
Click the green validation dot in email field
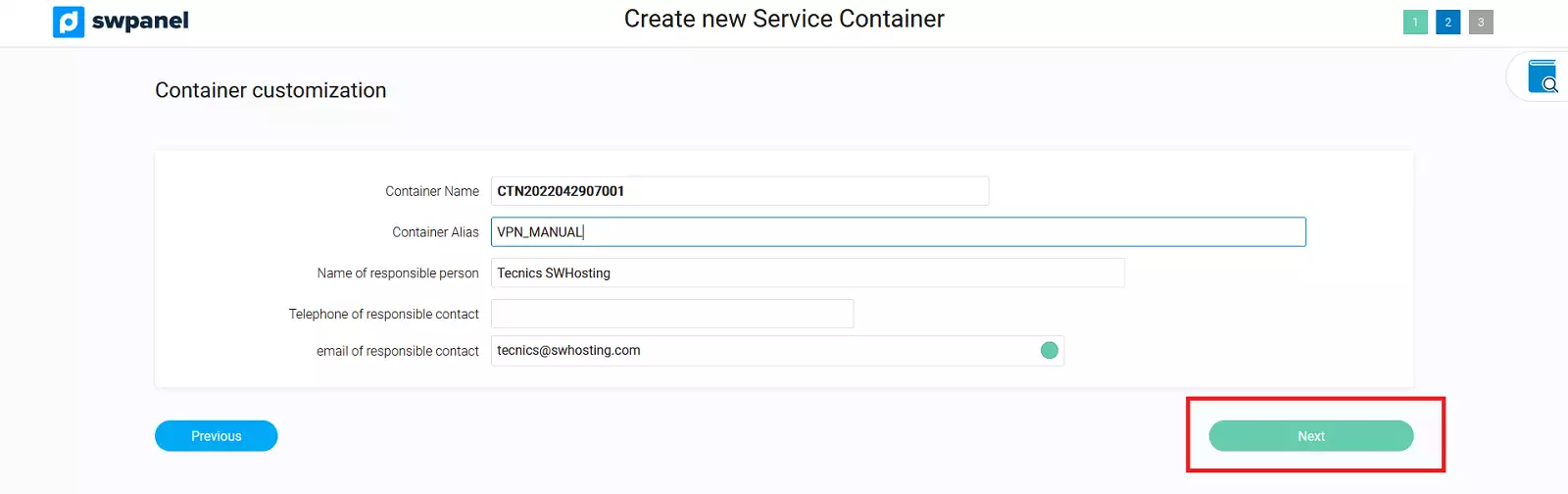click(1049, 351)
